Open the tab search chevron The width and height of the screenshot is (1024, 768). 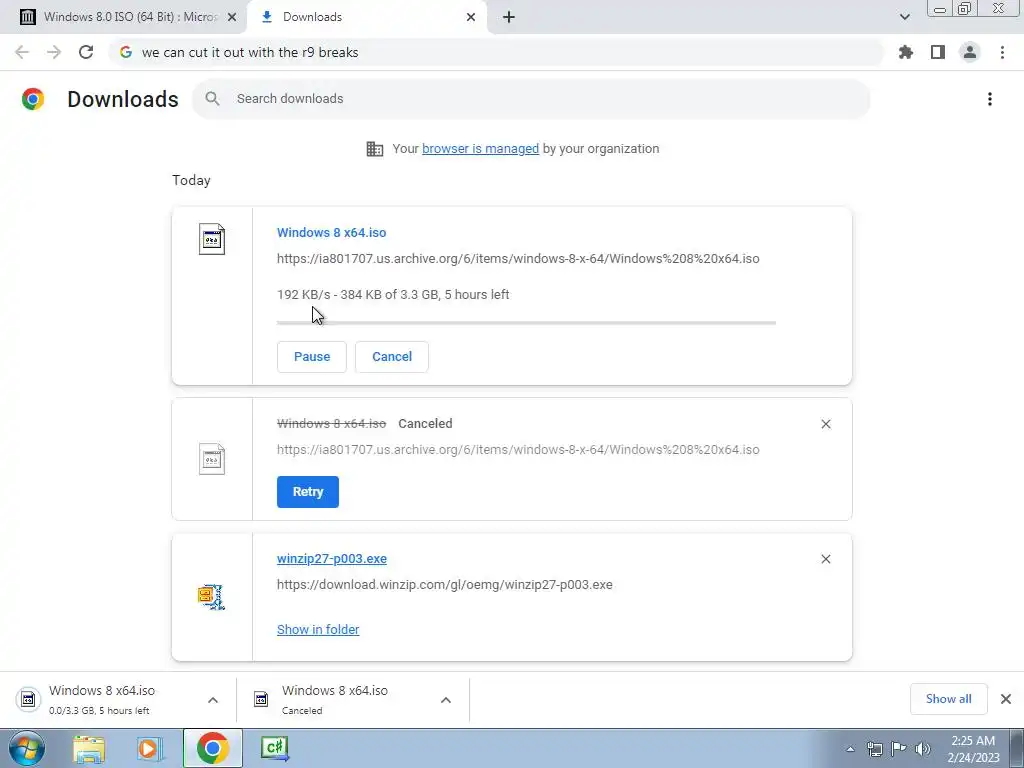[x=904, y=17]
